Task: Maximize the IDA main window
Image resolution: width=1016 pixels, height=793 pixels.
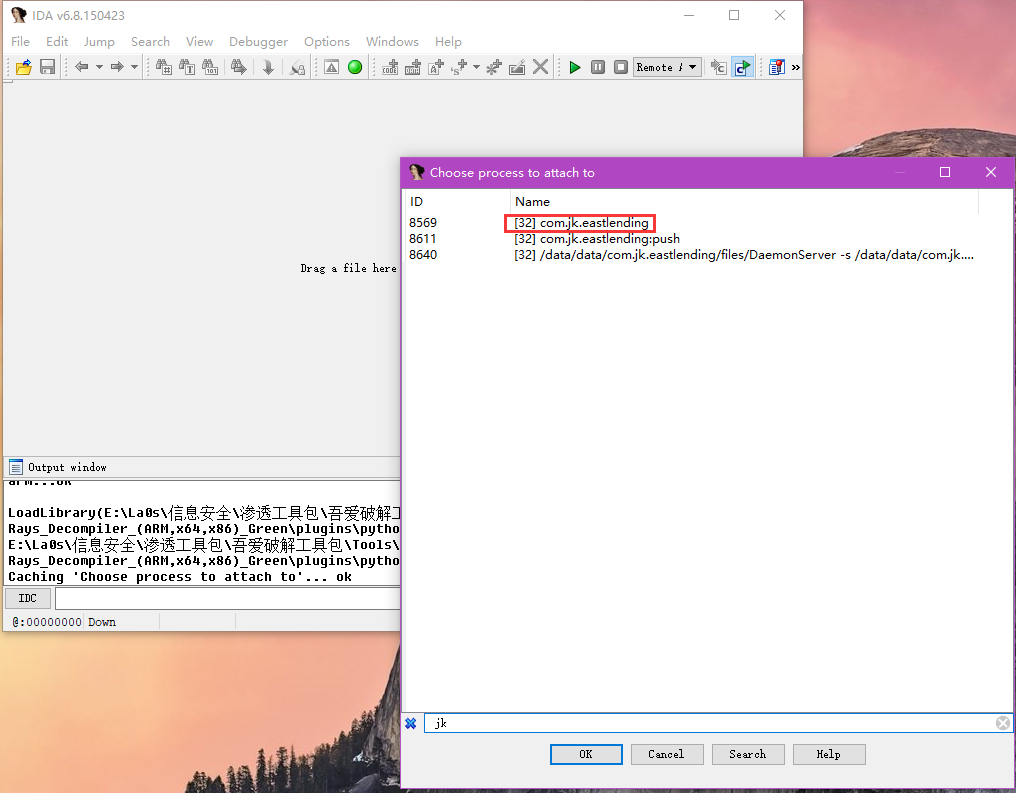Action: pos(734,15)
